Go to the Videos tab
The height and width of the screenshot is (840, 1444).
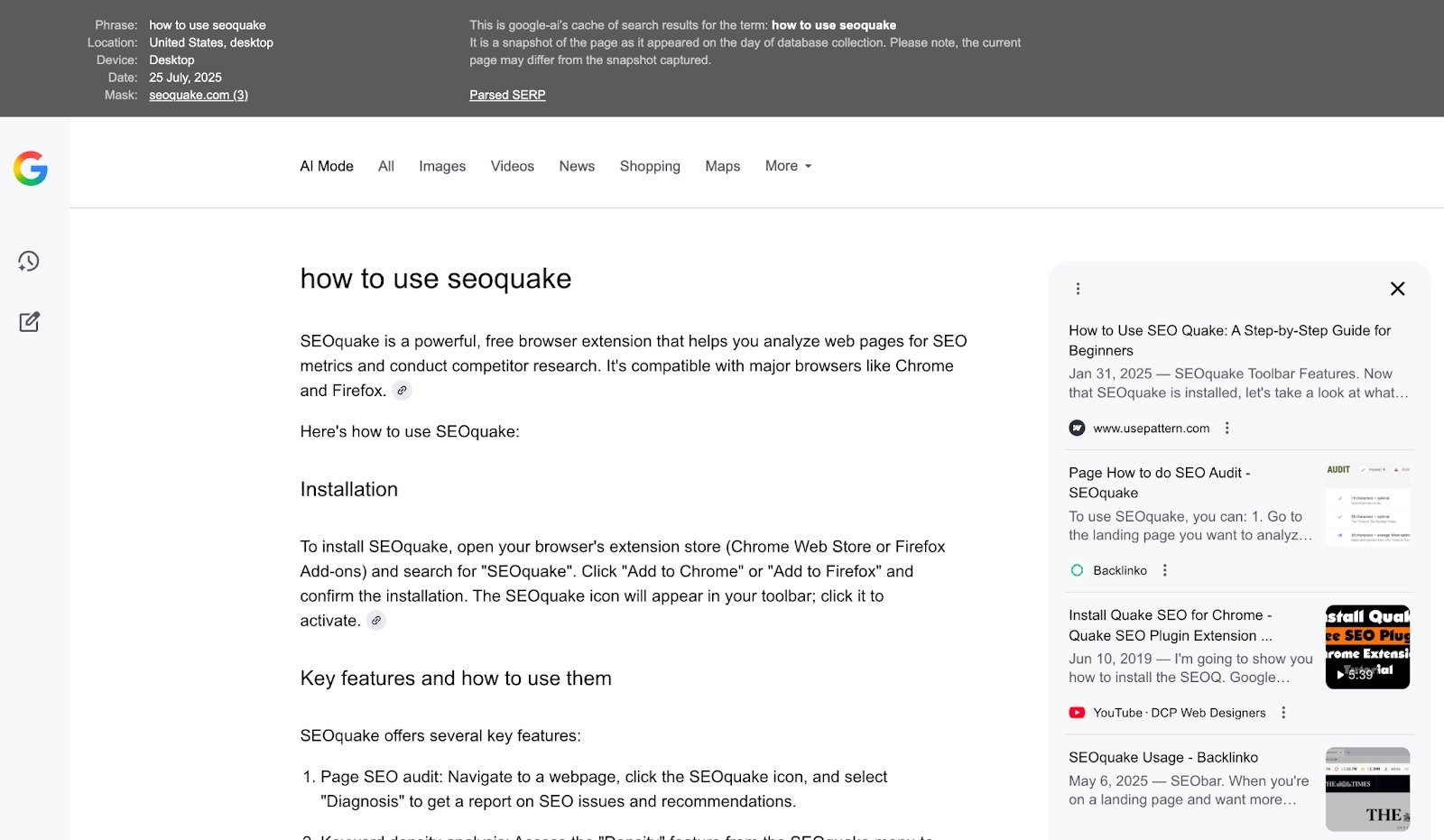coord(512,166)
